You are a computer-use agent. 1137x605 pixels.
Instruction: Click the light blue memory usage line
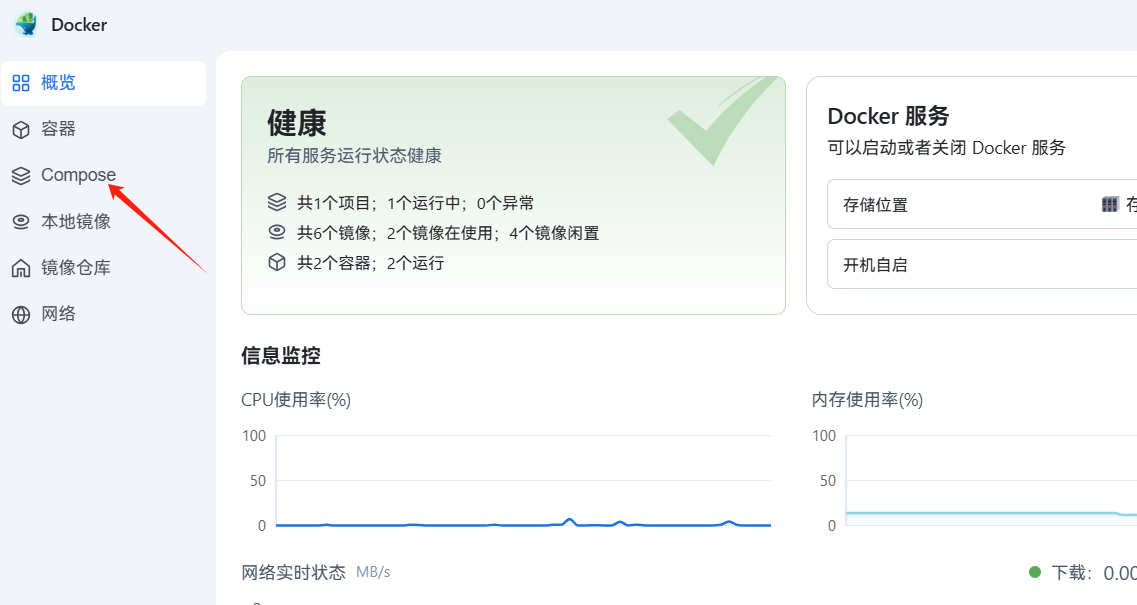click(991, 514)
